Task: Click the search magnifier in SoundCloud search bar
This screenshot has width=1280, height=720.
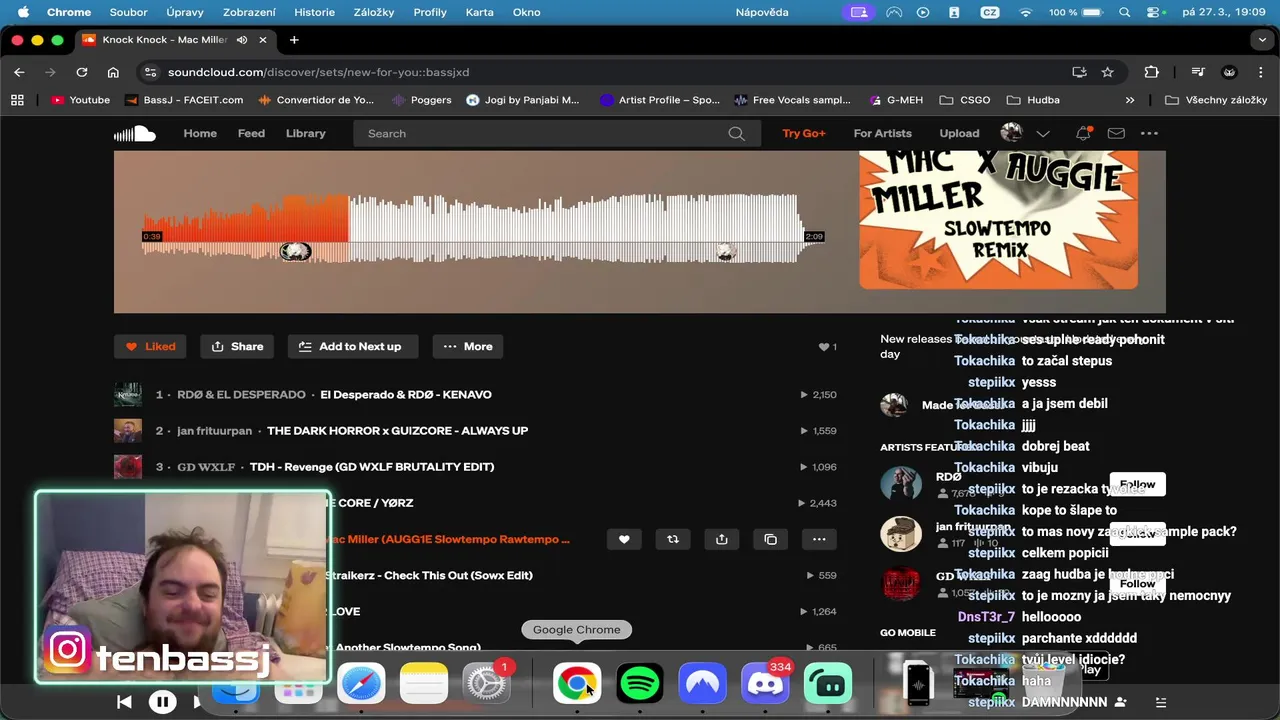Action: 736,133
